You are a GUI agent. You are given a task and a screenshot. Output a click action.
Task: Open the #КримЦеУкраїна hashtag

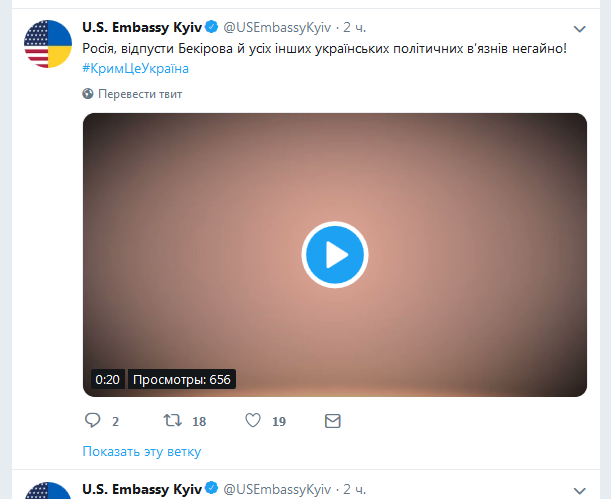135,68
